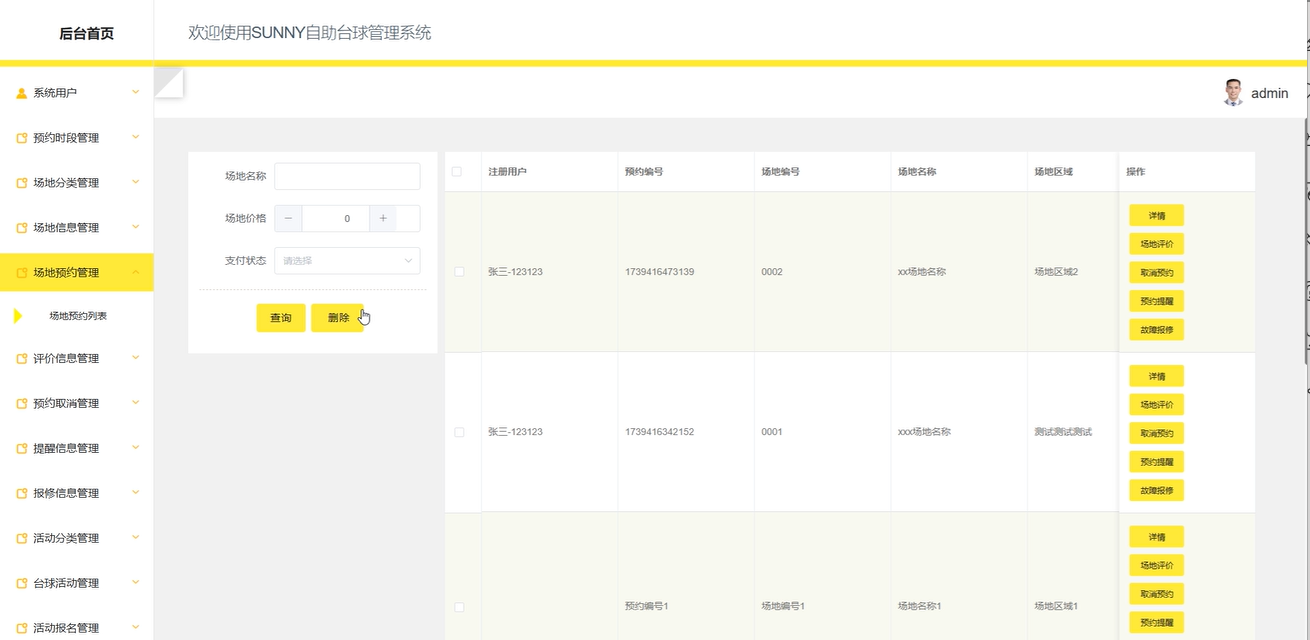Image resolution: width=1310 pixels, height=640 pixels.
Task: Click the 场地信息管理 sidebar icon
Action: click(x=22, y=228)
